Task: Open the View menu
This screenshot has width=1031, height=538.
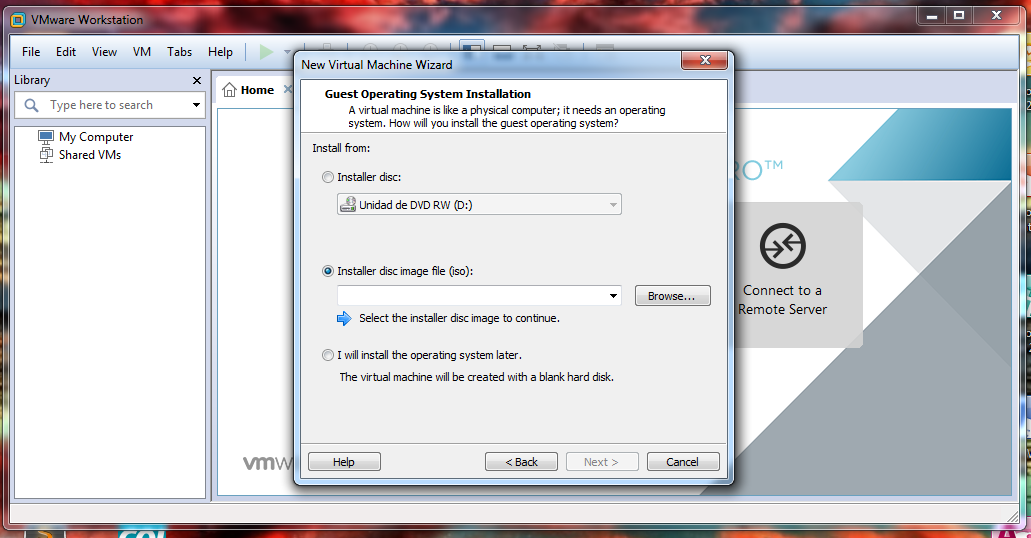Action: tap(104, 52)
